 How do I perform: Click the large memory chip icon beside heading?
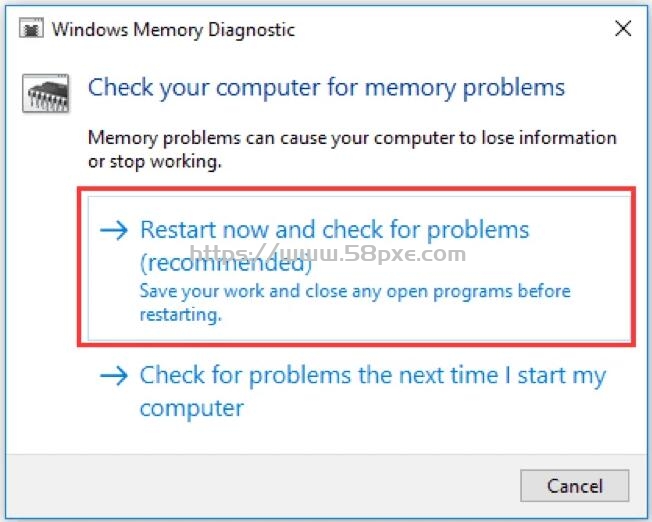pos(46,94)
